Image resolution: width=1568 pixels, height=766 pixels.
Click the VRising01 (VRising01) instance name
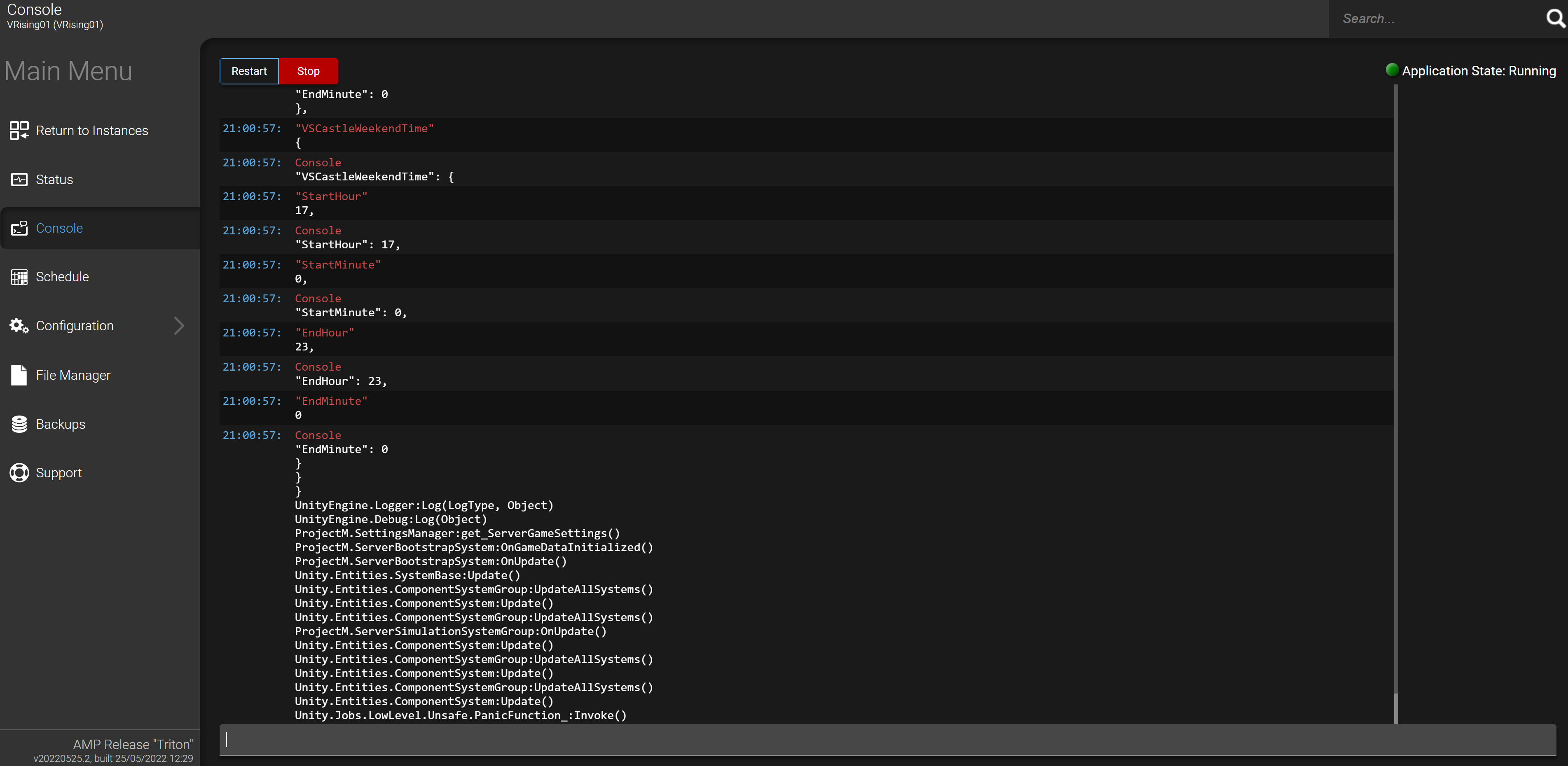55,24
